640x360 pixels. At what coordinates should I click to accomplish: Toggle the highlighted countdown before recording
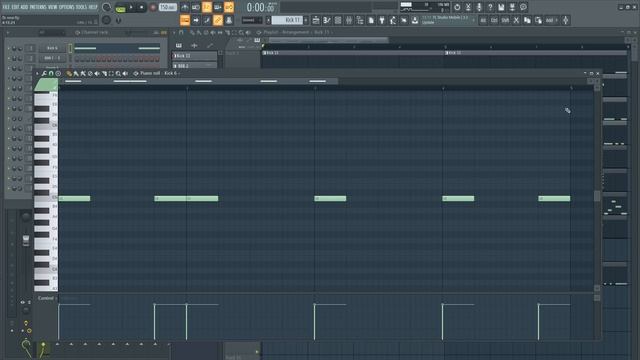pyautogui.click(x=207, y=7)
